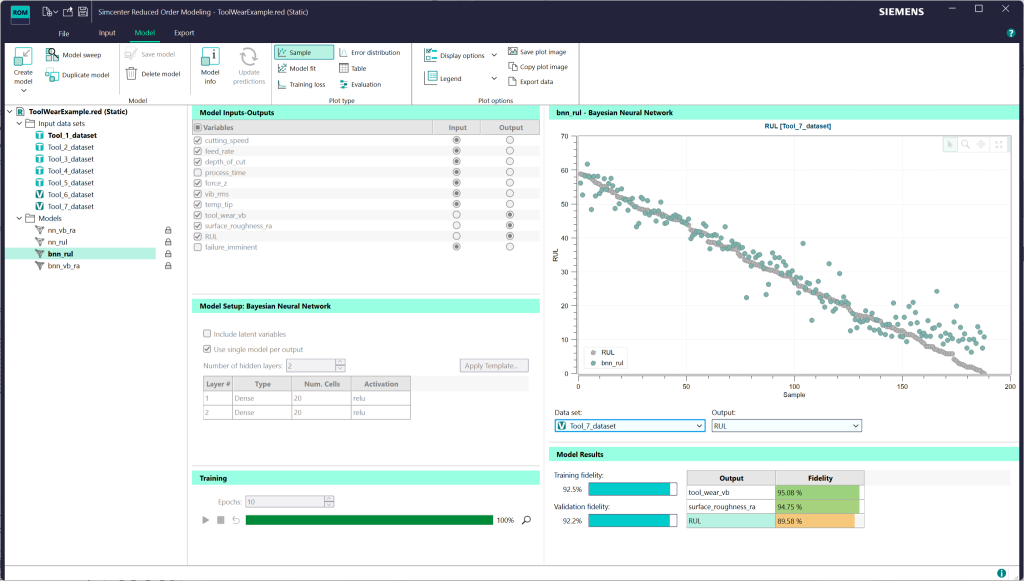Activate the plot pointer tool

pos(950,144)
